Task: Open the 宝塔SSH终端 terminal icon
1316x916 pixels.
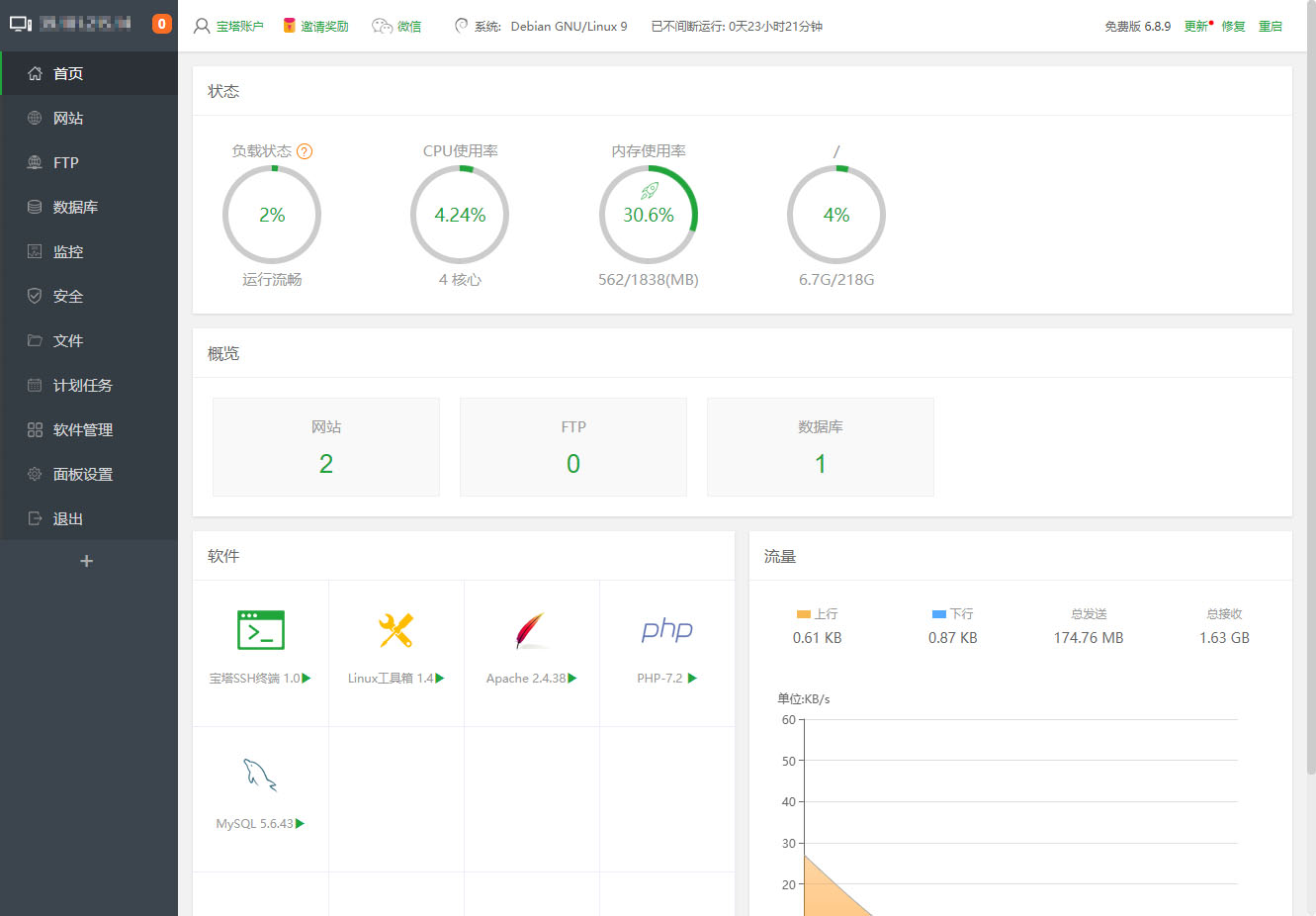Action: (261, 630)
